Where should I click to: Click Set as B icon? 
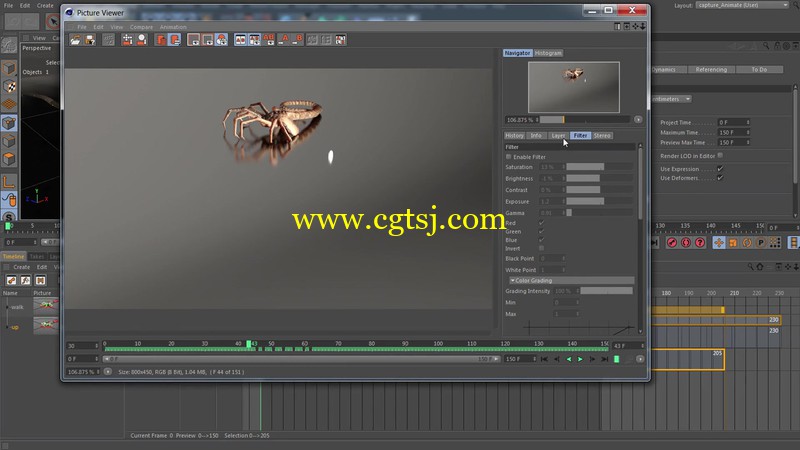point(297,40)
